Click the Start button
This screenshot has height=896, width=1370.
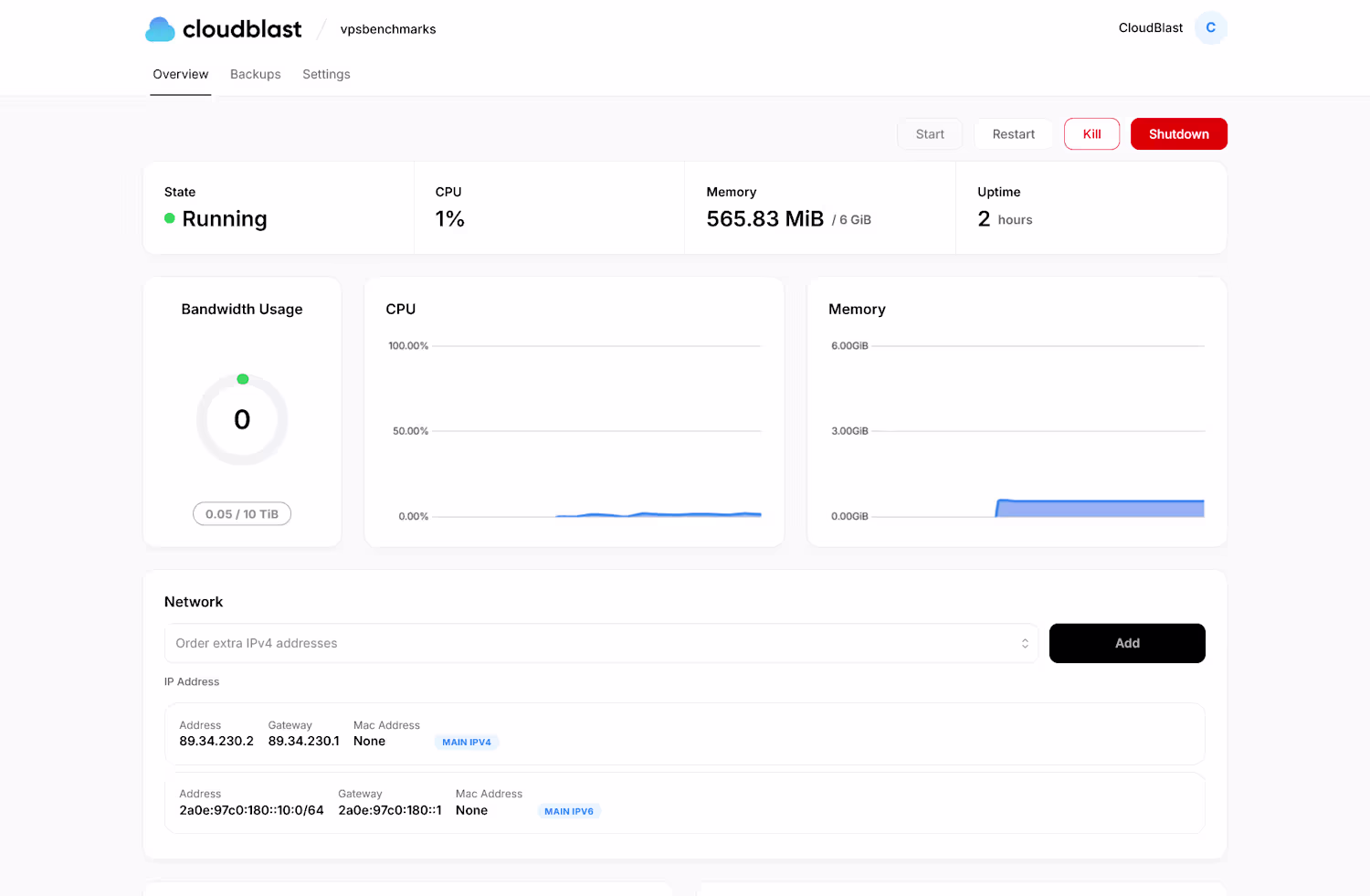point(930,134)
